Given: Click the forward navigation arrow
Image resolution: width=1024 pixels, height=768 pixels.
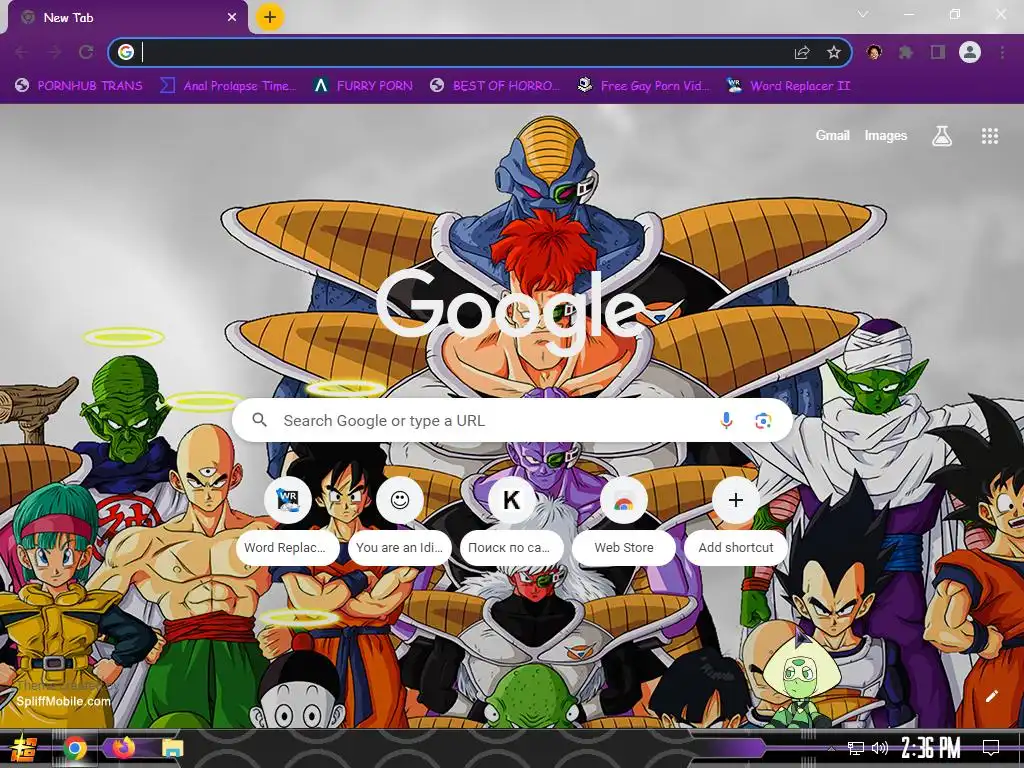Looking at the screenshot, I should [x=55, y=52].
